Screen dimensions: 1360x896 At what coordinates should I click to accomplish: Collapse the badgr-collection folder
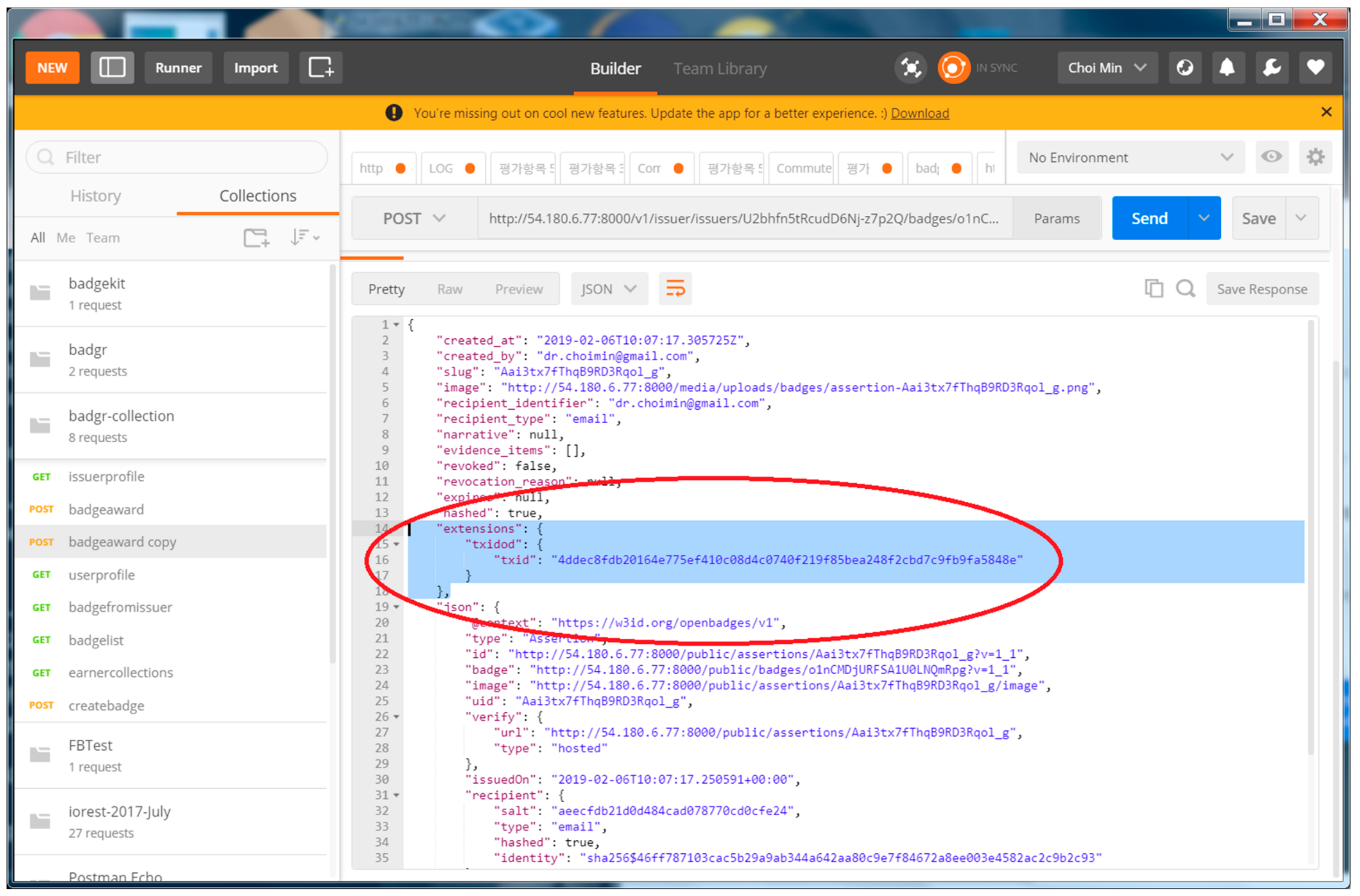pos(170,426)
